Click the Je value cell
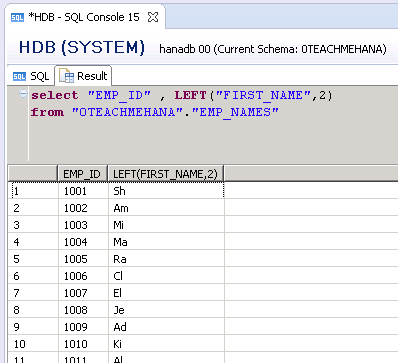 click(166, 310)
